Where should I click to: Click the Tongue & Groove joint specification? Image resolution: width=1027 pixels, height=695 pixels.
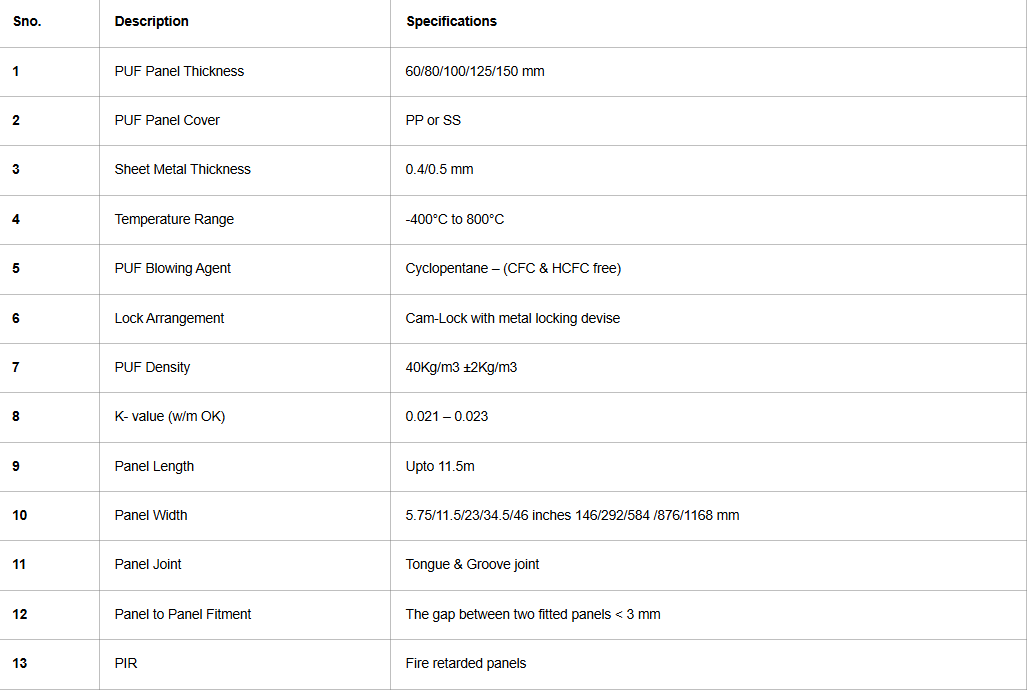click(x=472, y=564)
